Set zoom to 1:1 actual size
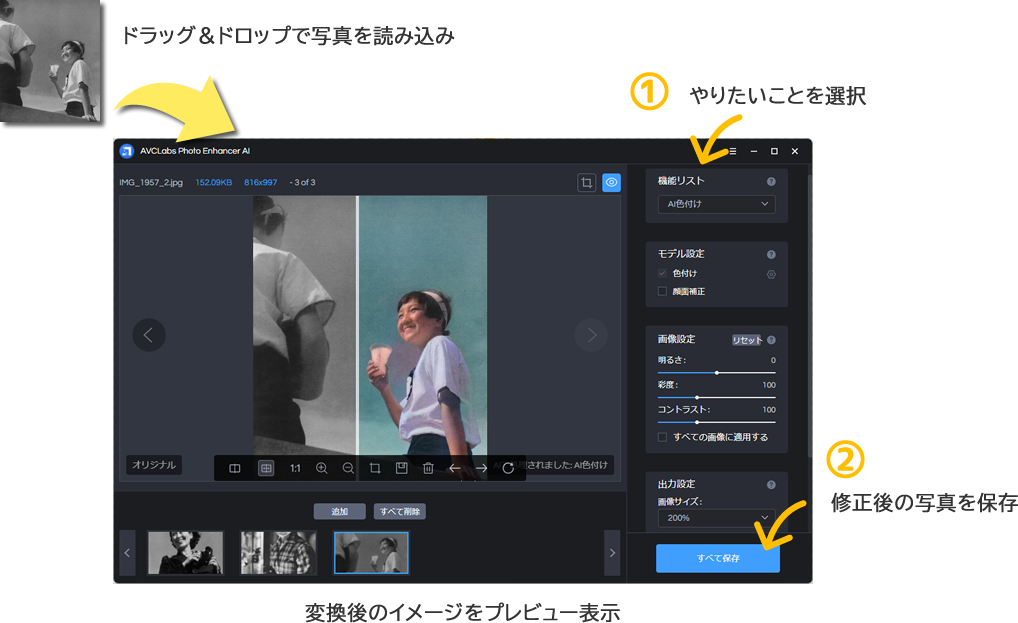1018x623 pixels. point(295,468)
